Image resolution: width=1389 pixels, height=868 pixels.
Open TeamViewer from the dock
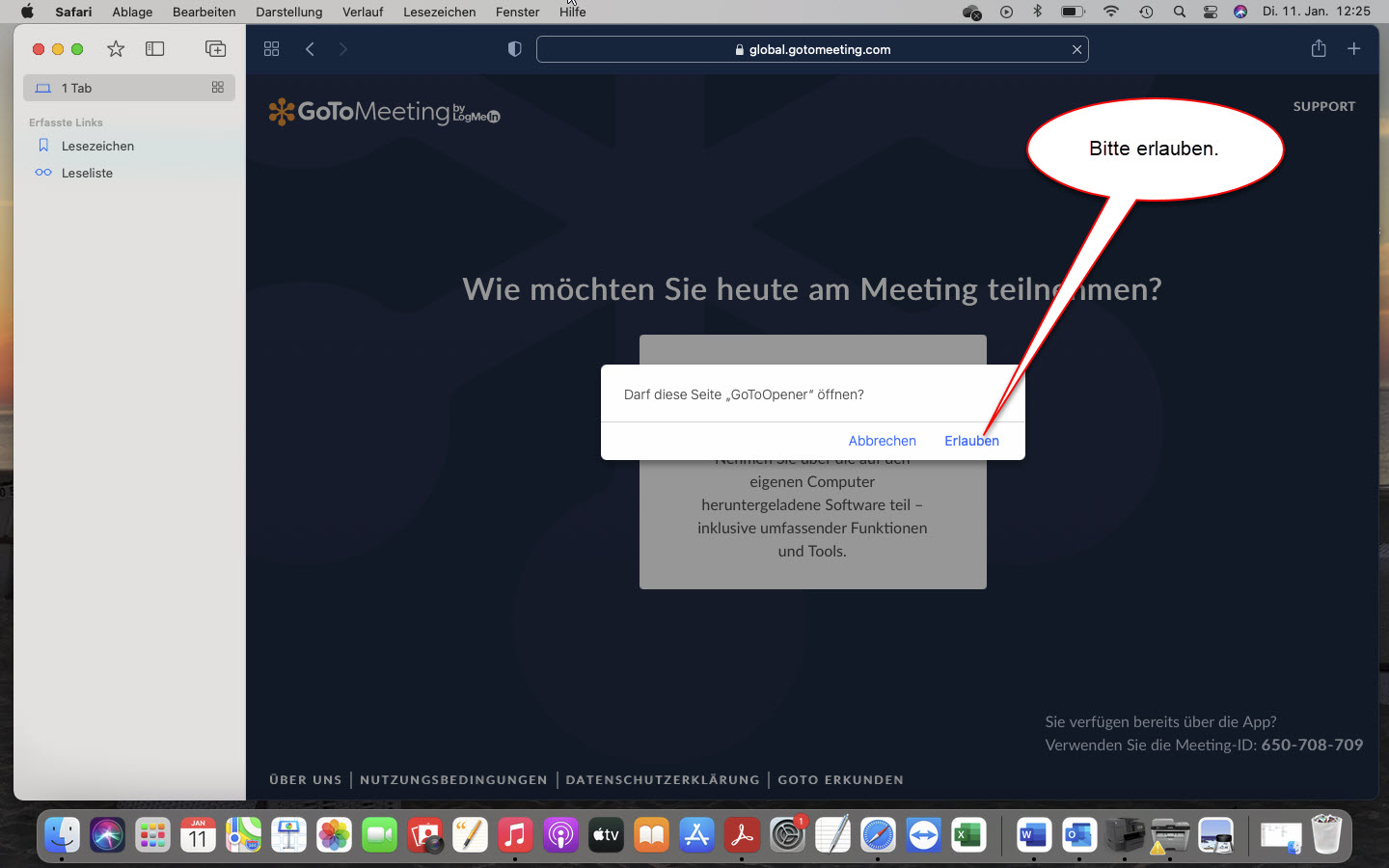pyautogui.click(x=923, y=834)
